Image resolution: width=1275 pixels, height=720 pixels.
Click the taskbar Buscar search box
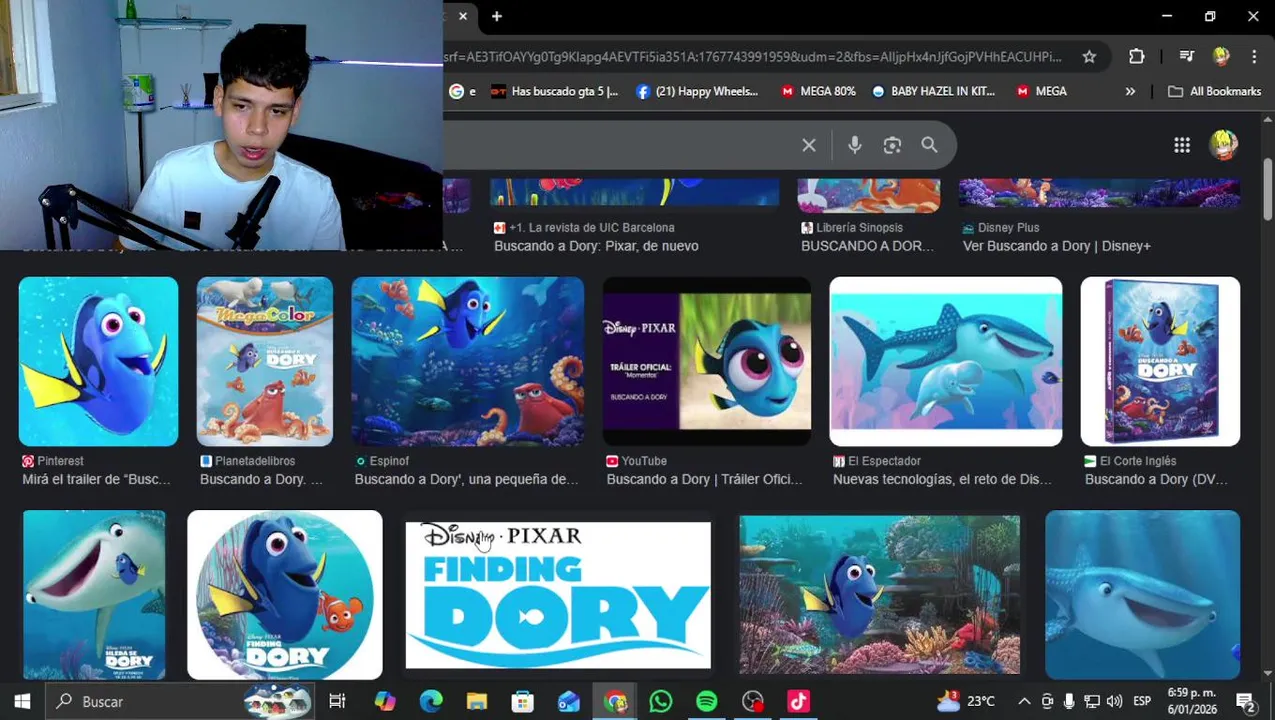[x=180, y=702]
